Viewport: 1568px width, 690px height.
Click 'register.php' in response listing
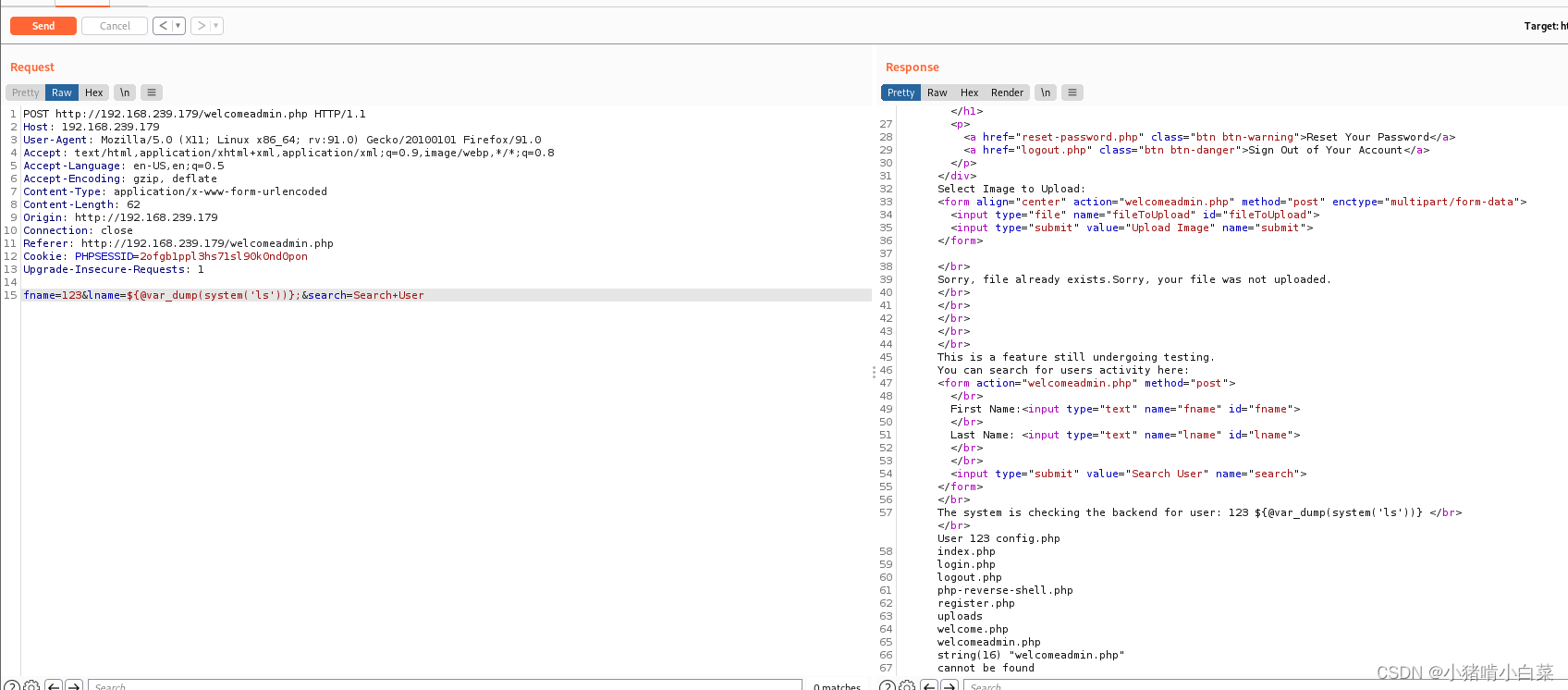click(975, 603)
